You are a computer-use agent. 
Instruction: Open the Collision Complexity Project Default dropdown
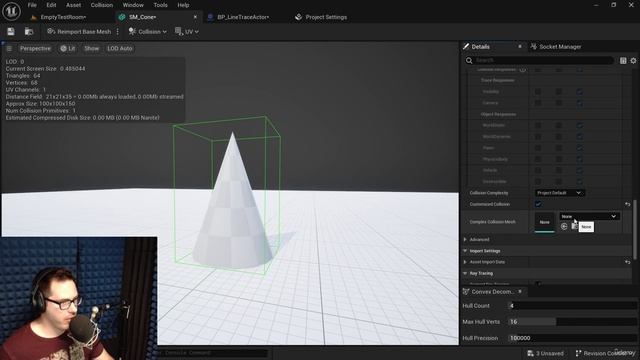[x=559, y=193]
